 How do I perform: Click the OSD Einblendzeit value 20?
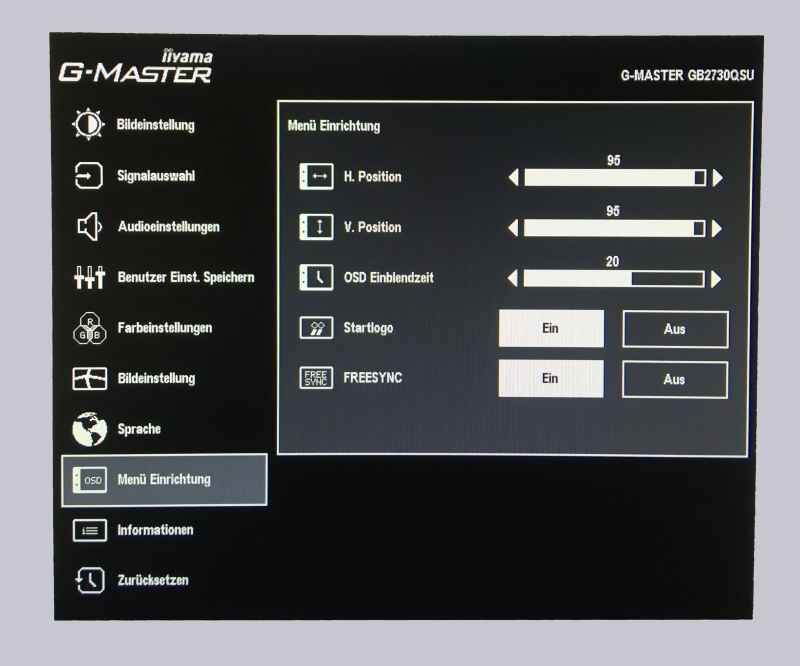(612, 261)
